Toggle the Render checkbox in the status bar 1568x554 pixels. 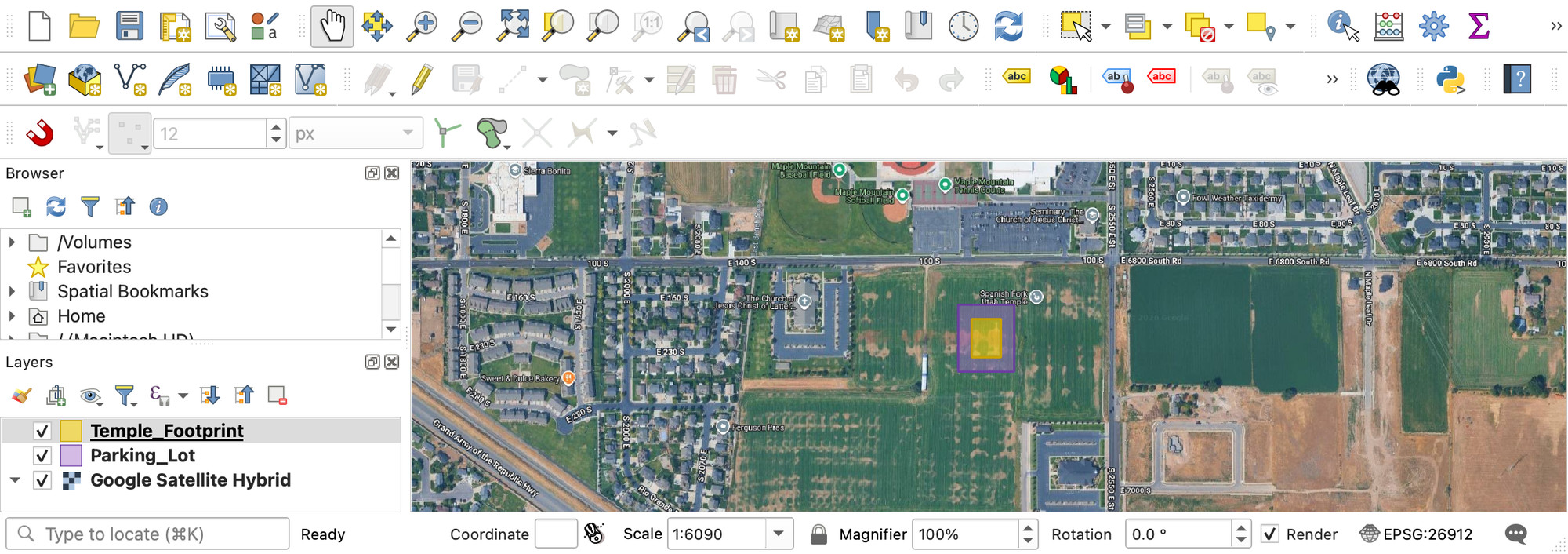click(x=1270, y=534)
